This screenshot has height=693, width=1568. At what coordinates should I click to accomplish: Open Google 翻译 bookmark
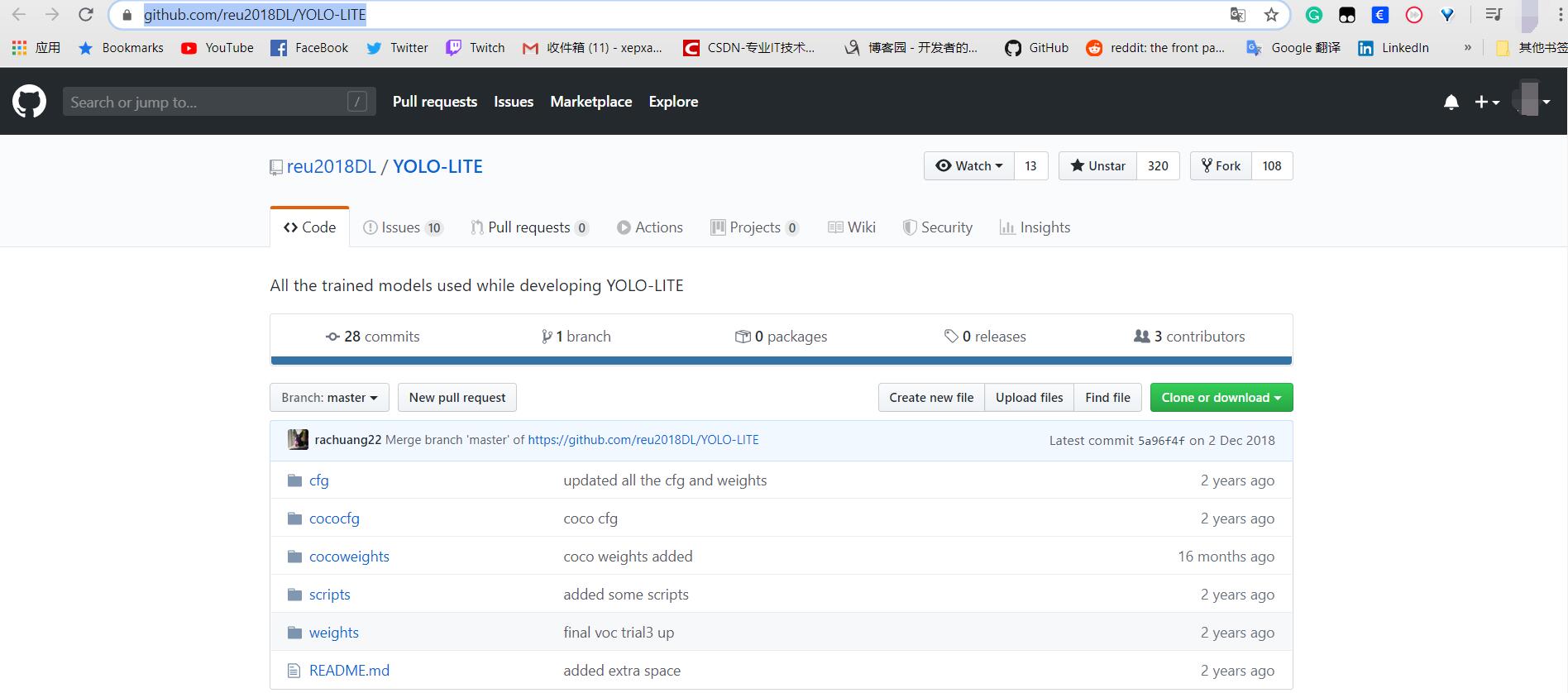pos(1293,48)
